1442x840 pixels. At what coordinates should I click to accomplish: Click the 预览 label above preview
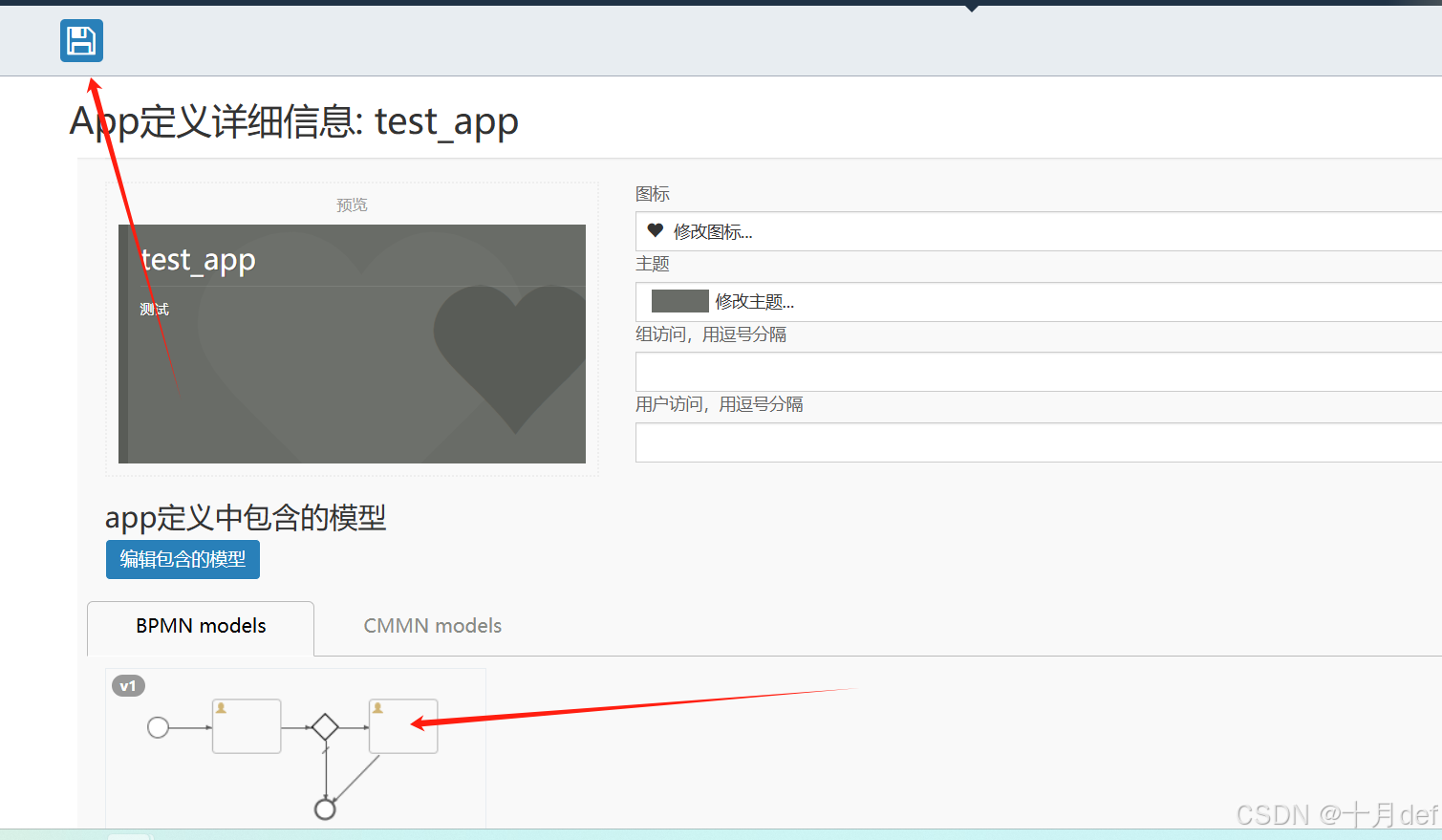pyautogui.click(x=352, y=205)
